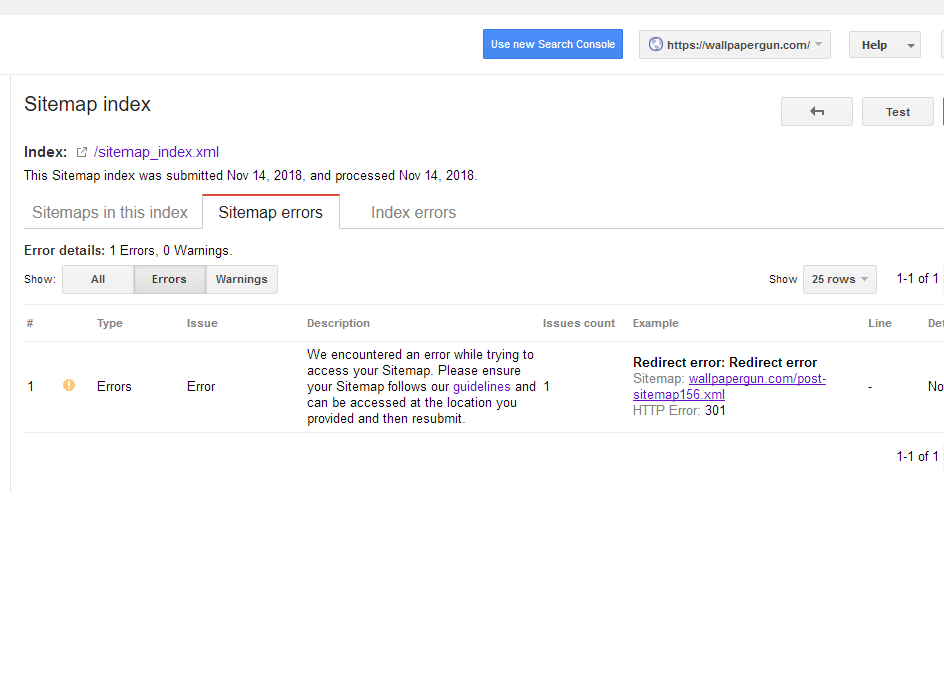Image resolution: width=944 pixels, height=676 pixels.
Task: Filter list by Warnings only
Action: 241,279
